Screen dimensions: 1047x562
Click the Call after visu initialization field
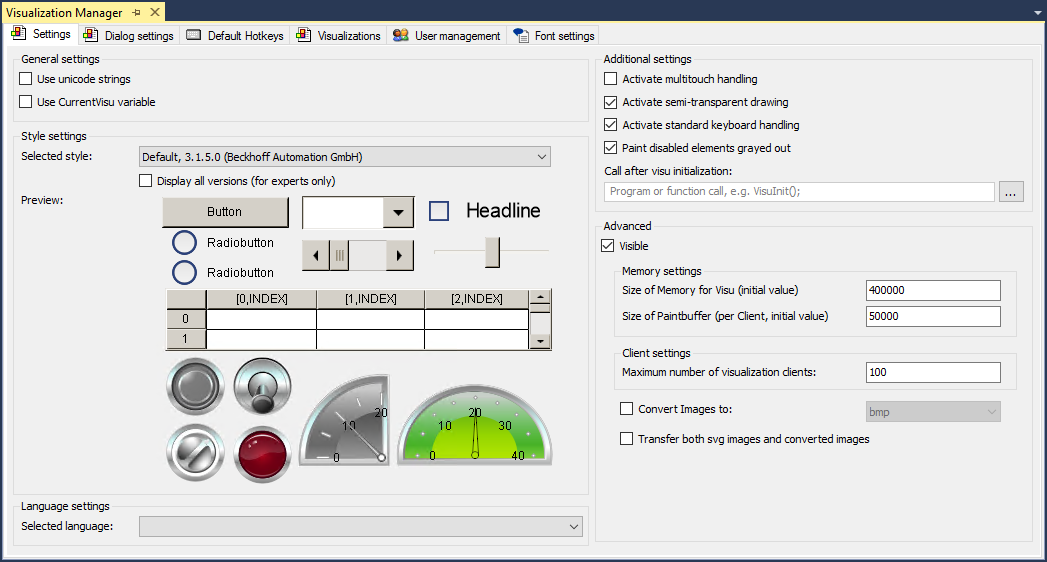[799, 192]
